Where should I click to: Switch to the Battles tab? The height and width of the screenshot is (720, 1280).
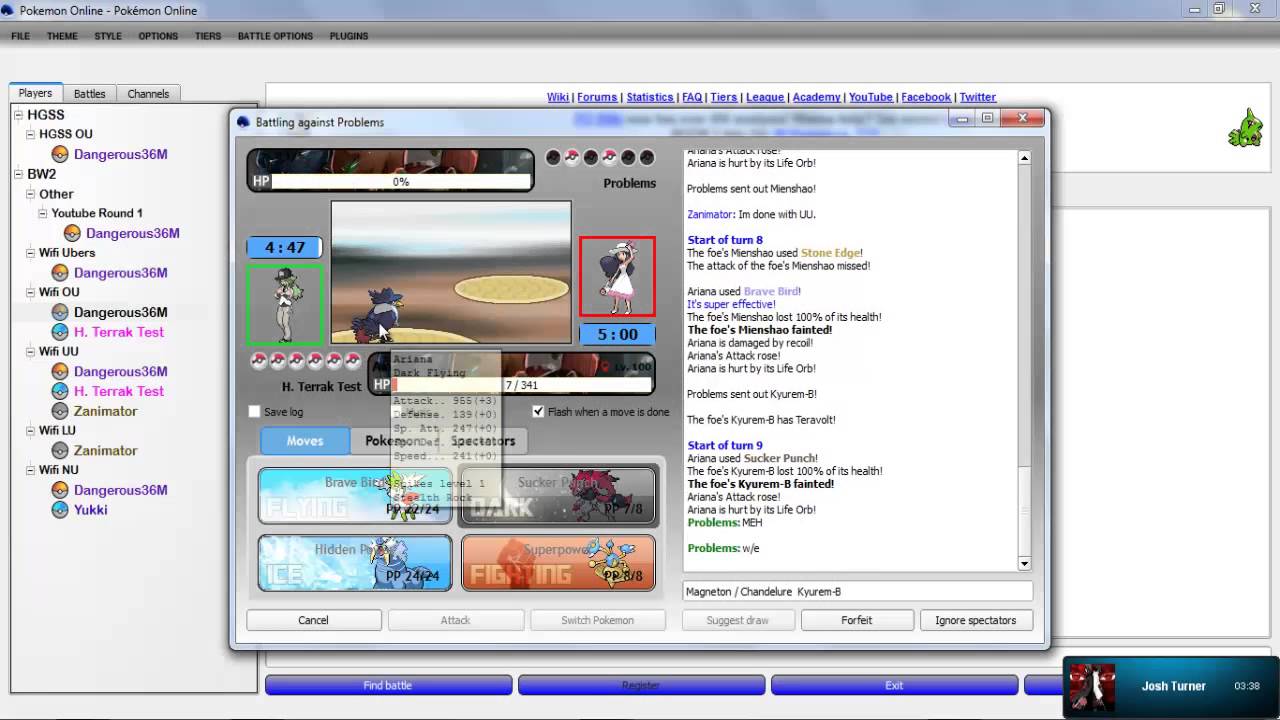tap(90, 93)
